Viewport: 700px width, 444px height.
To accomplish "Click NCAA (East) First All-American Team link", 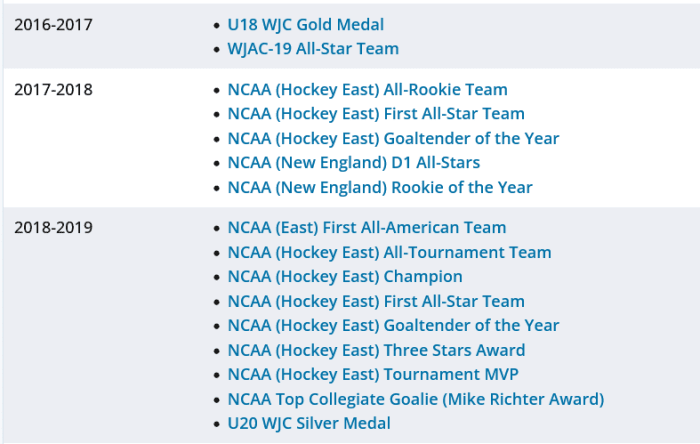I will pos(367,228).
